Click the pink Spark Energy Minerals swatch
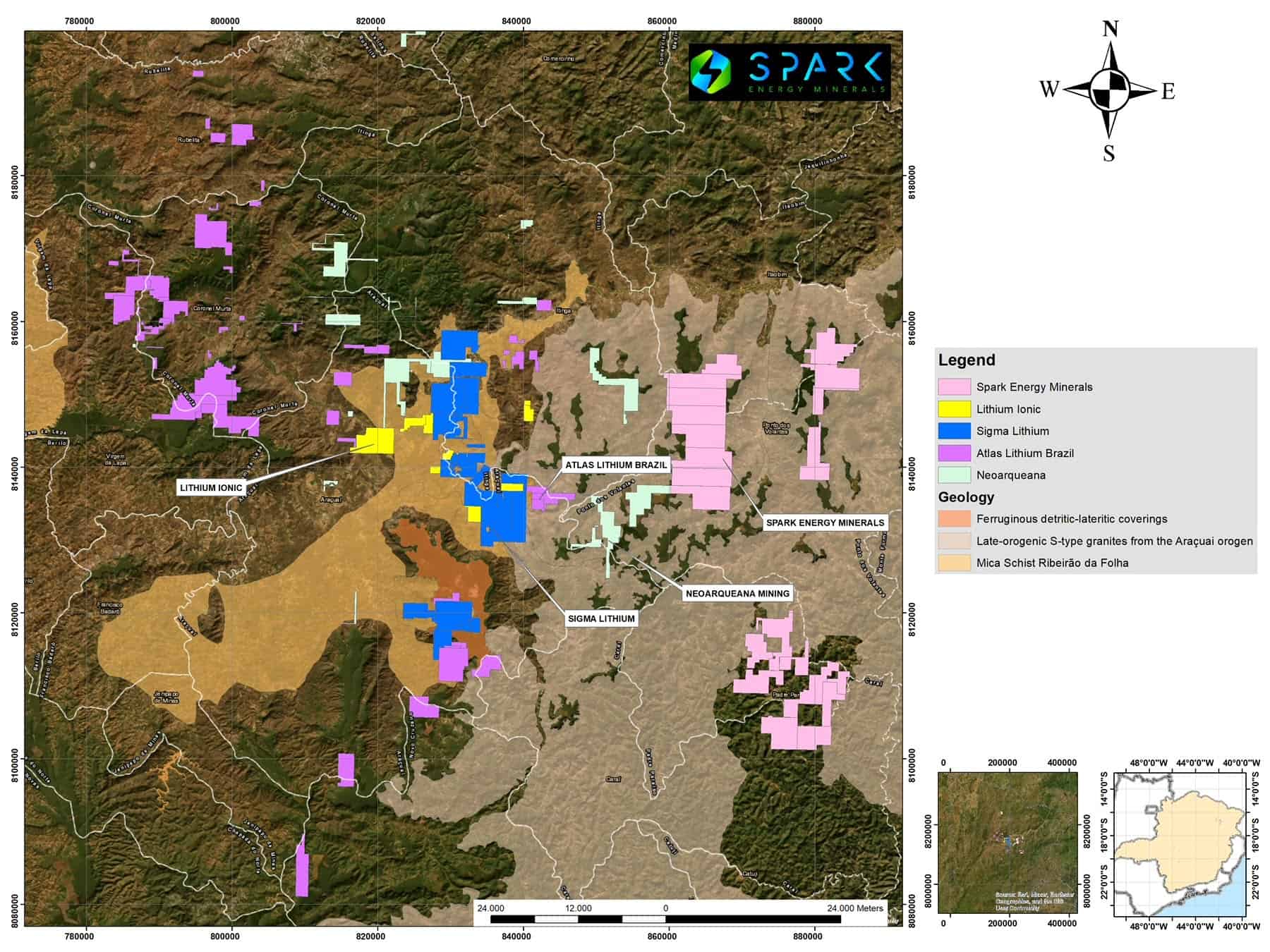Screen dimensions: 1270x952 click(x=954, y=386)
